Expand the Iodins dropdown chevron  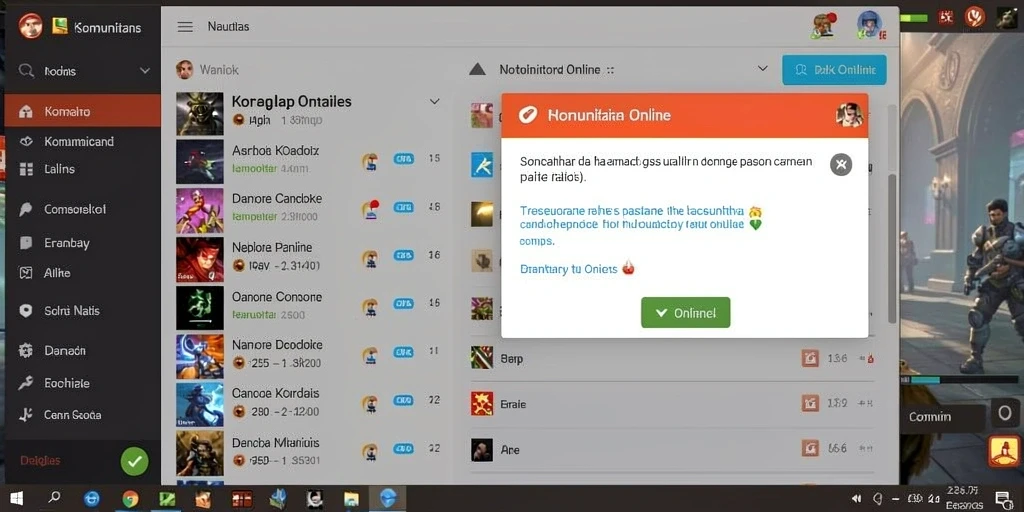tap(145, 71)
